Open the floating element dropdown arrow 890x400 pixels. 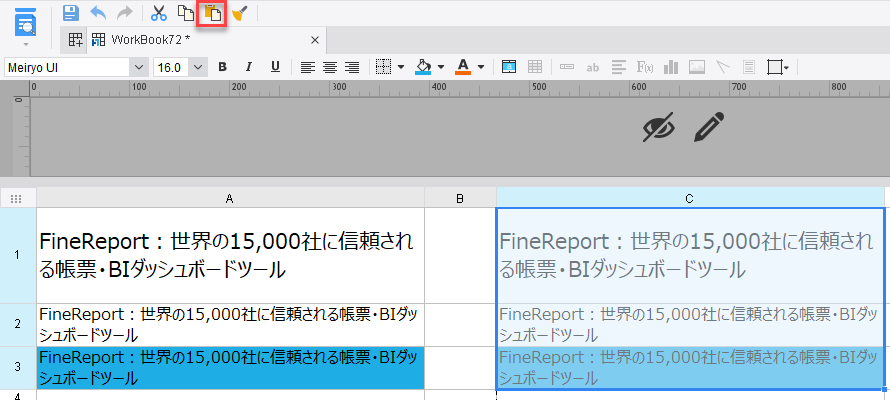[787, 69]
